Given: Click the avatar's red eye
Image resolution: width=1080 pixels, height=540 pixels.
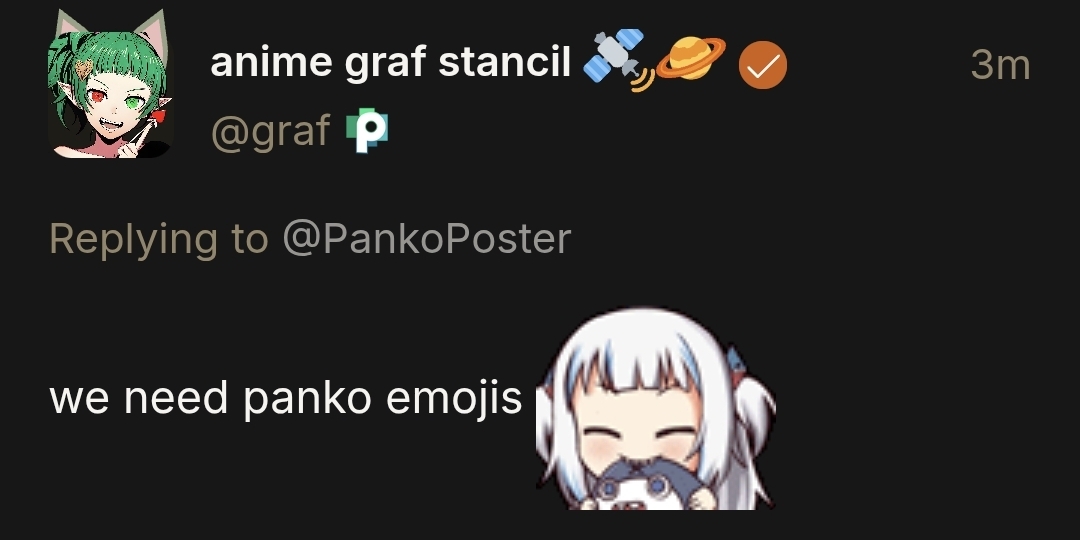Looking at the screenshot, I should (99, 98).
